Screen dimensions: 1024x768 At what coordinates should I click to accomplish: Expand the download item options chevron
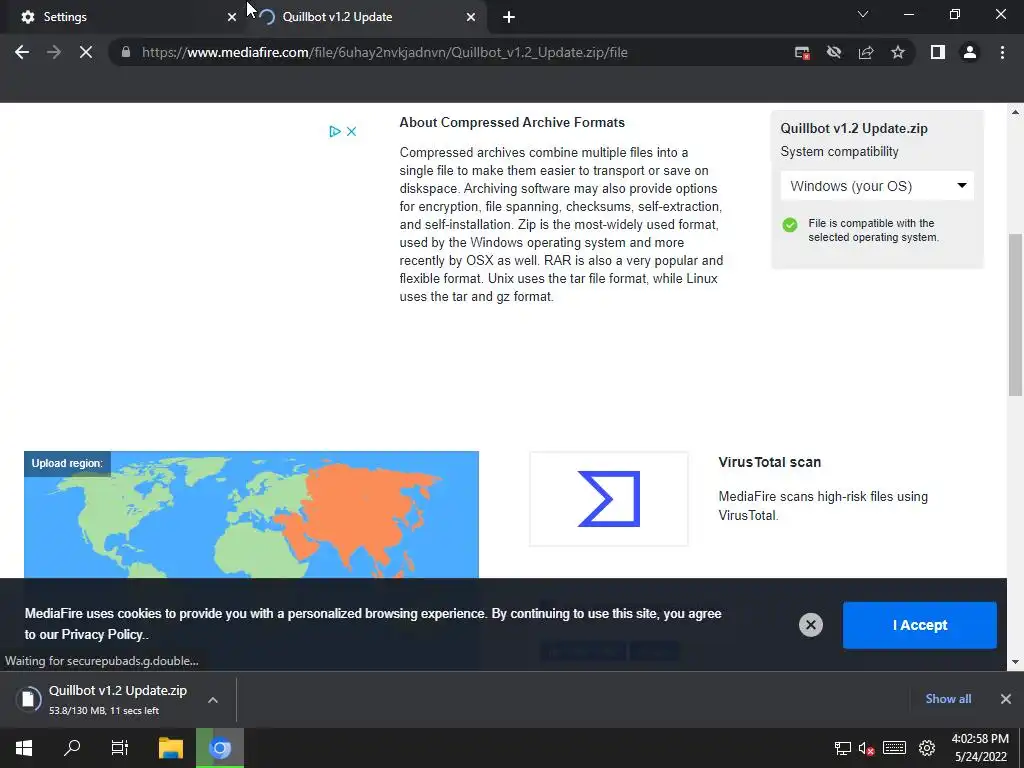(213, 699)
